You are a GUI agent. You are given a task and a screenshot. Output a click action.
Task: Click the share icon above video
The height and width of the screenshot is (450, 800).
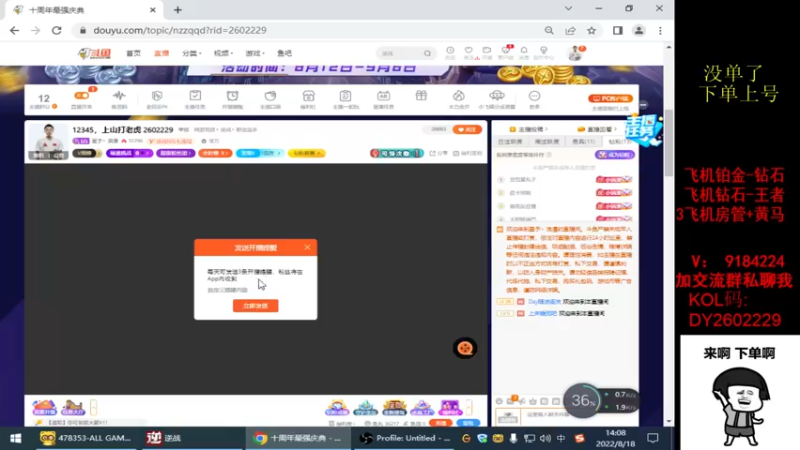[438, 153]
